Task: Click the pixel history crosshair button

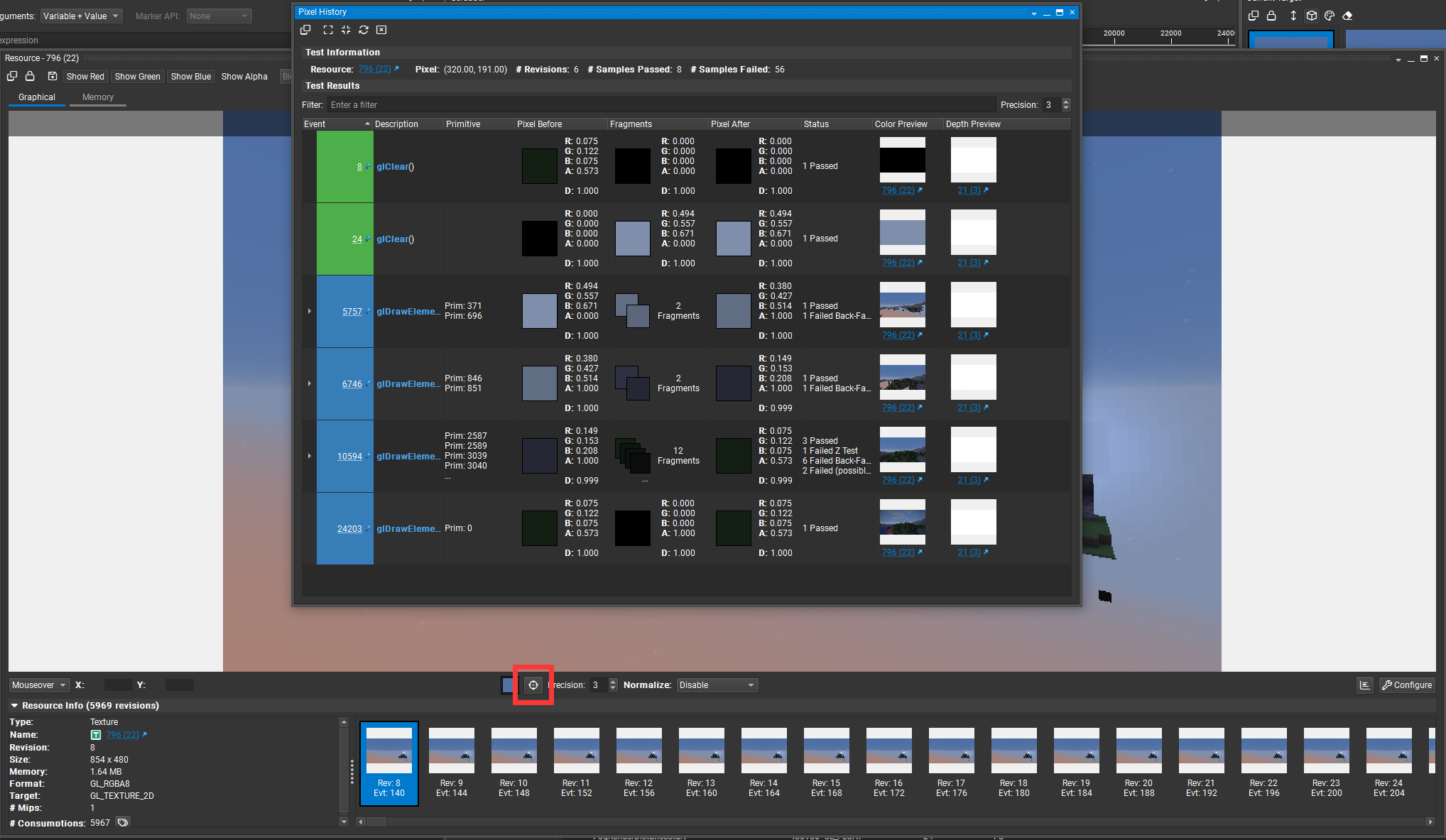Action: [x=533, y=685]
